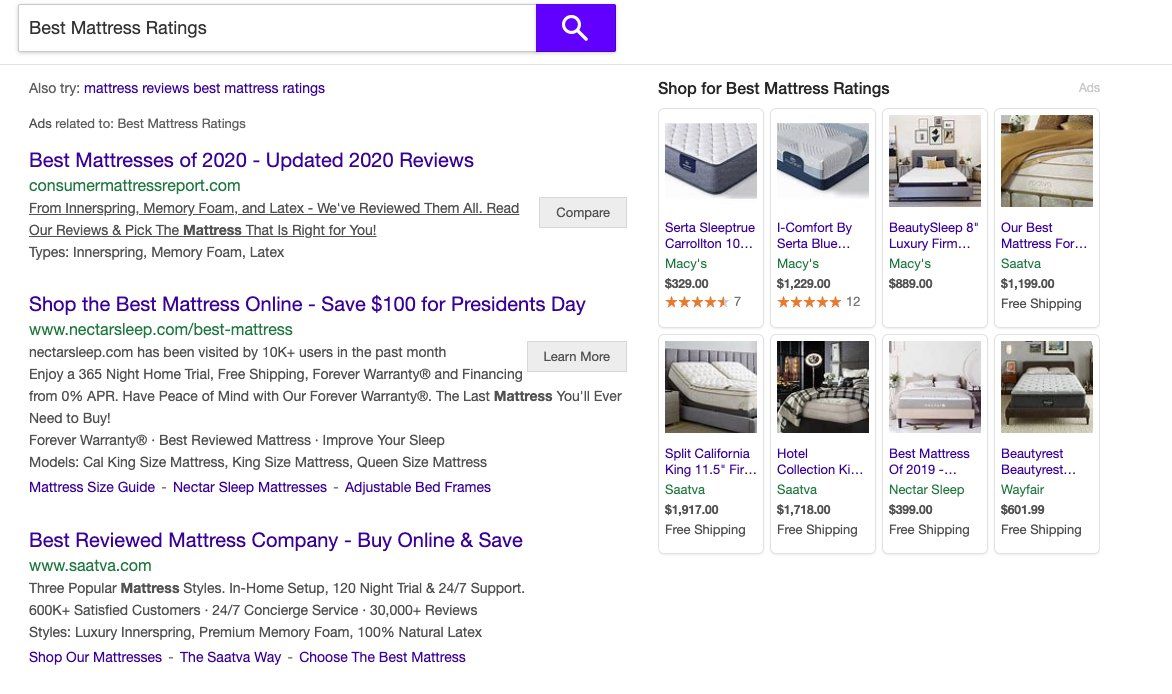Click the BeautySleep 8" Luxury Firm product image

click(x=935, y=161)
